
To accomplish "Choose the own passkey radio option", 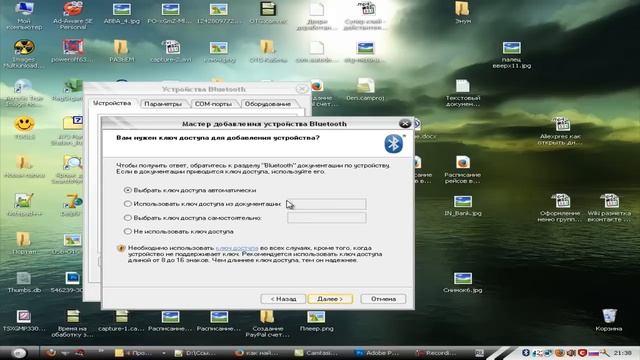I will tap(127, 218).
